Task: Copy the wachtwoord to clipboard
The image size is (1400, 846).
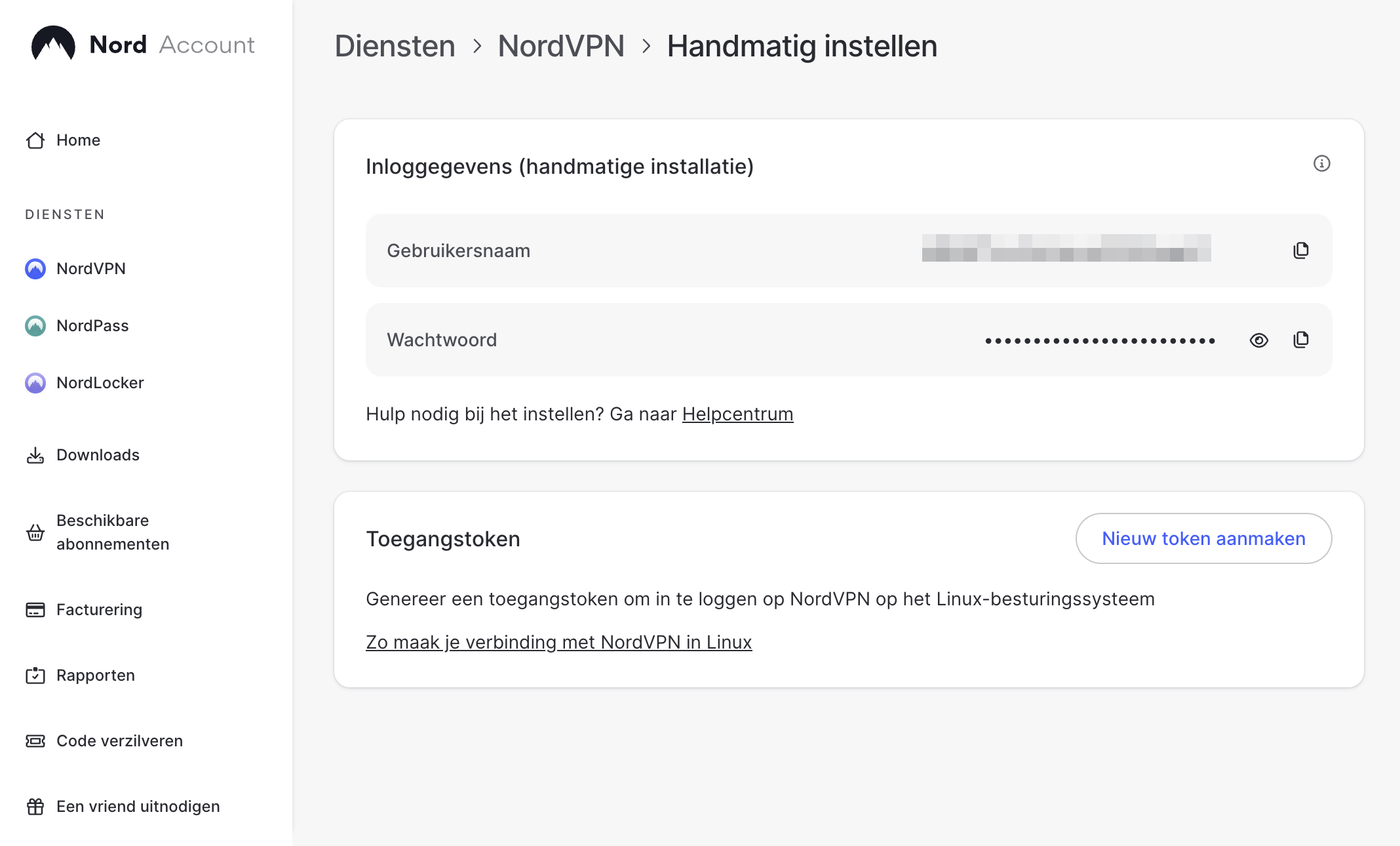Action: [x=1302, y=340]
